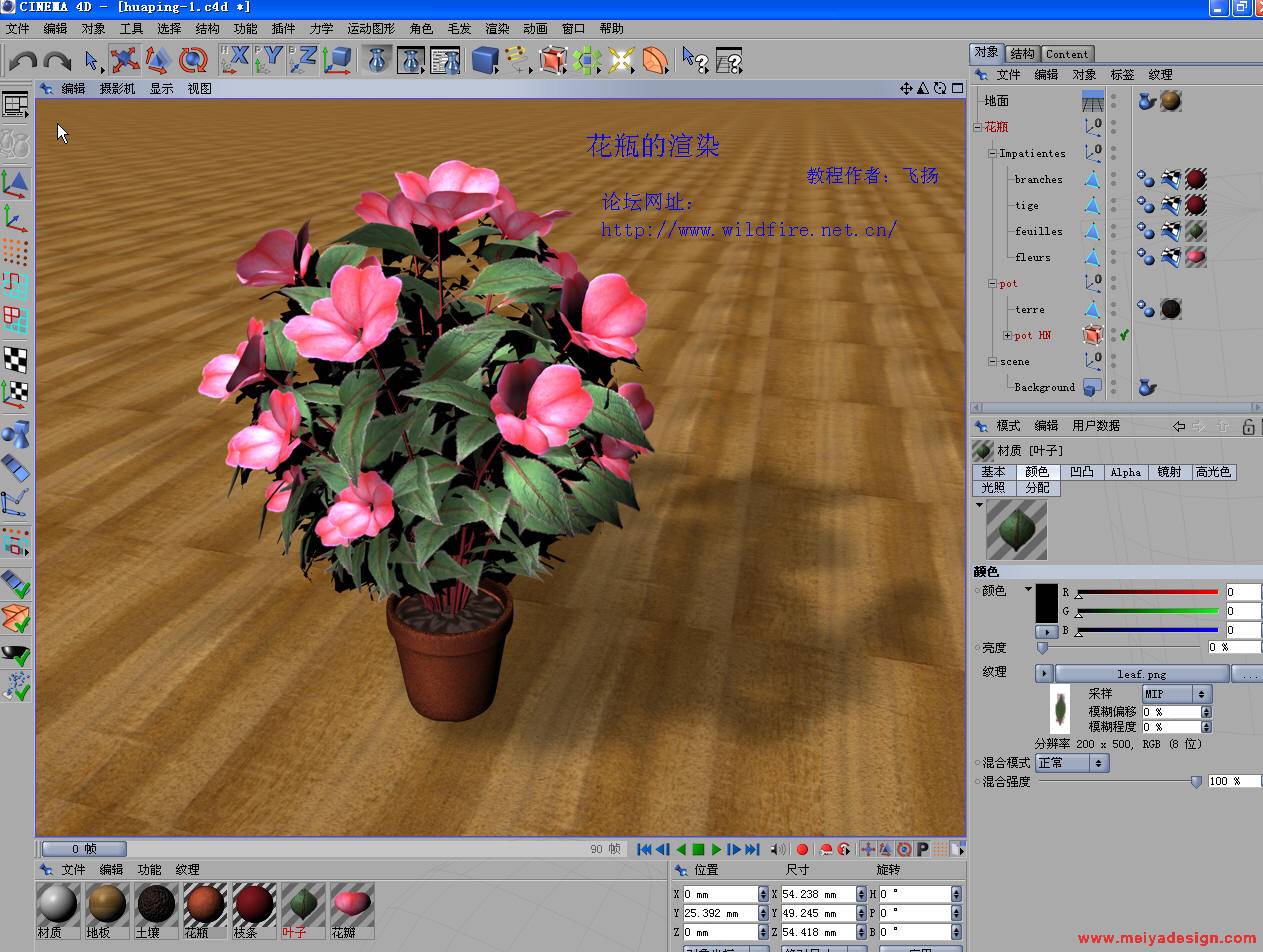The image size is (1263, 952).
Task: Toggle visibility dots for branches object
Action: (x=1113, y=180)
